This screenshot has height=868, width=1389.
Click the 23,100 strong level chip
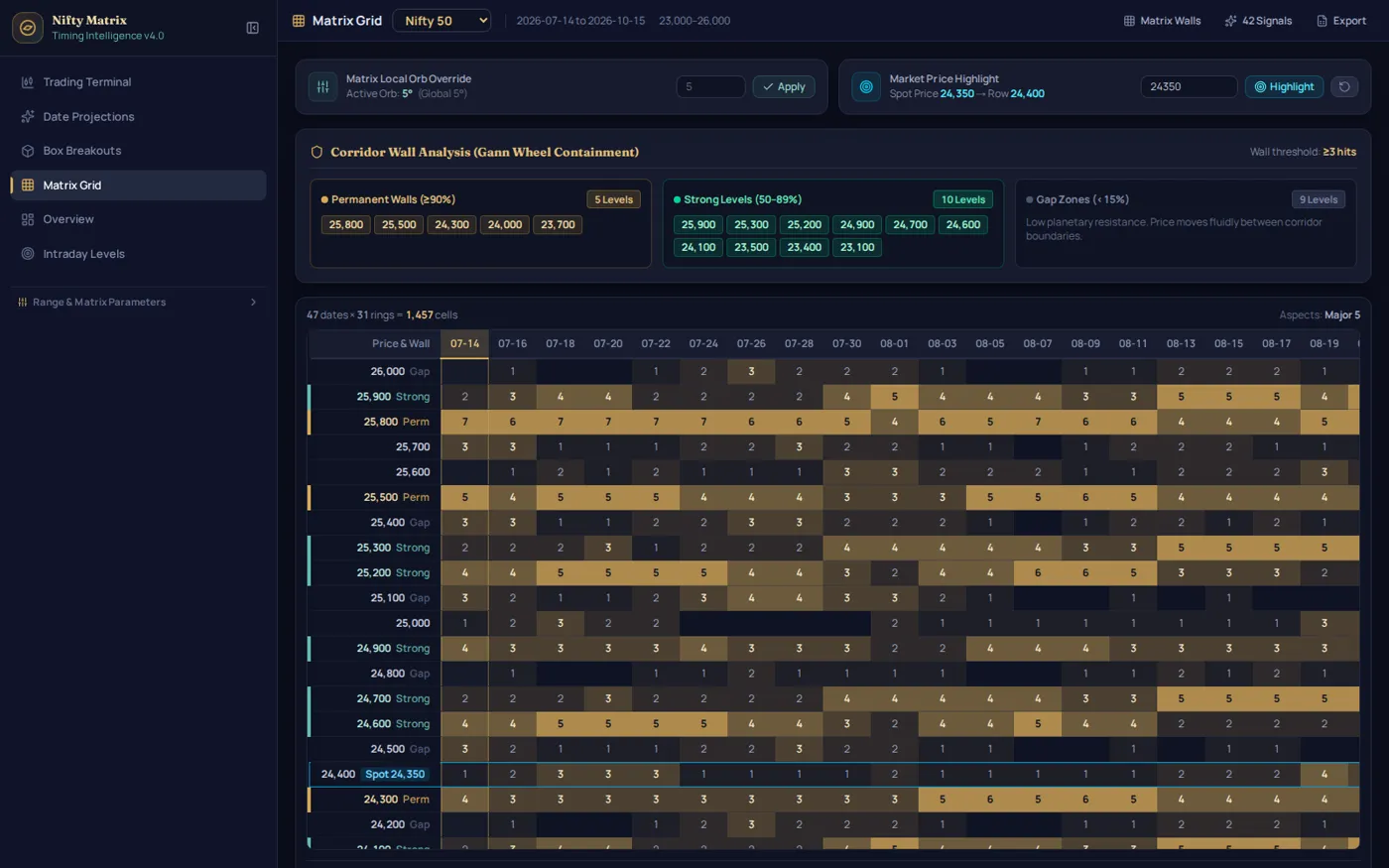pos(857,248)
